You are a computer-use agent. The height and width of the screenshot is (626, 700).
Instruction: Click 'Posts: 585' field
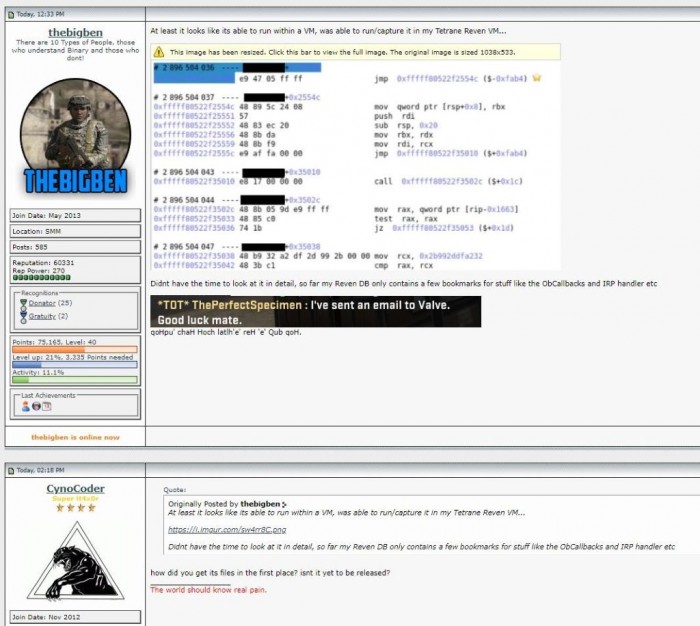(75, 247)
